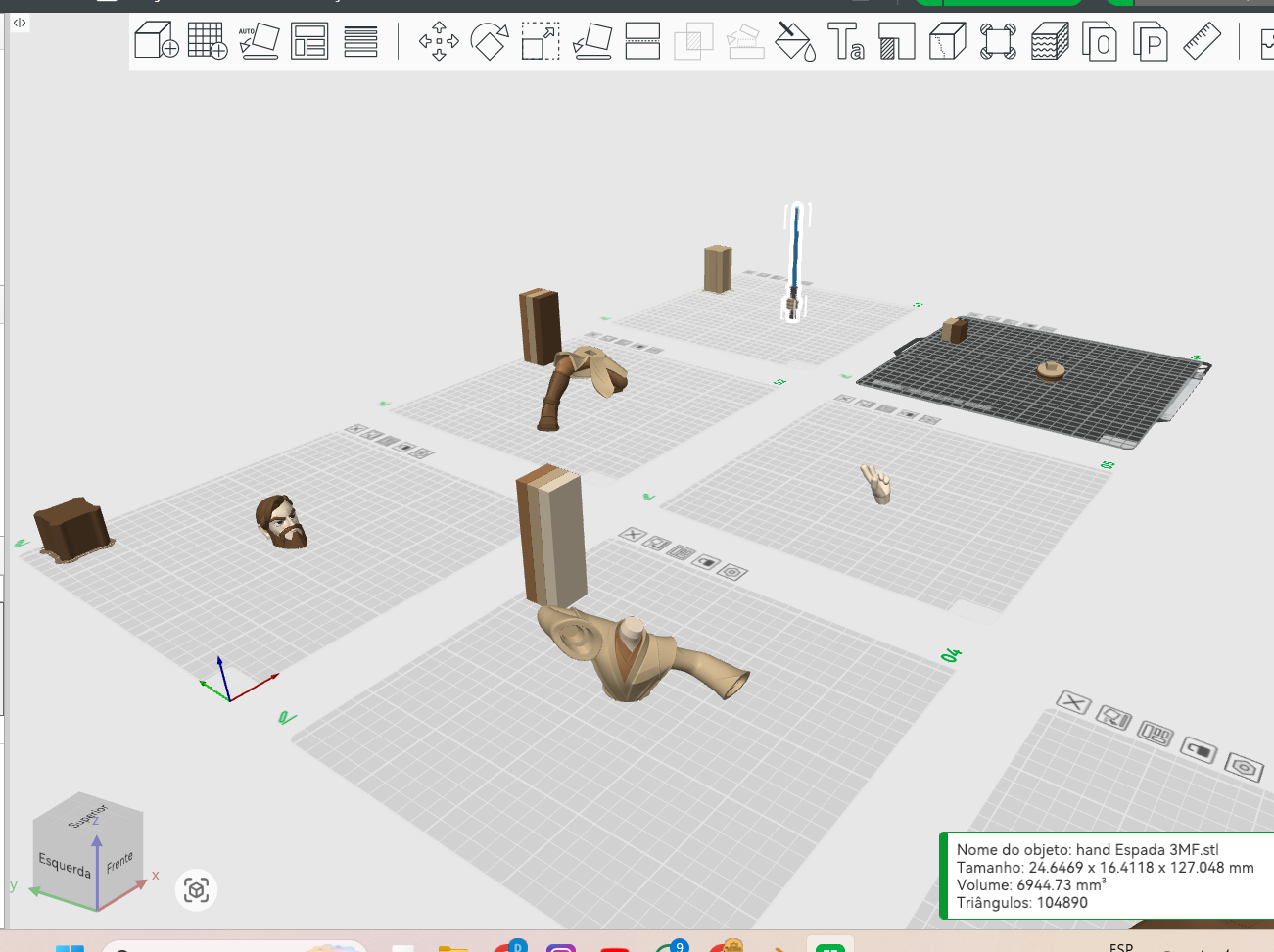This screenshot has width=1274, height=952.
Task: Select the Text shape Ta tool
Action: coord(846,41)
